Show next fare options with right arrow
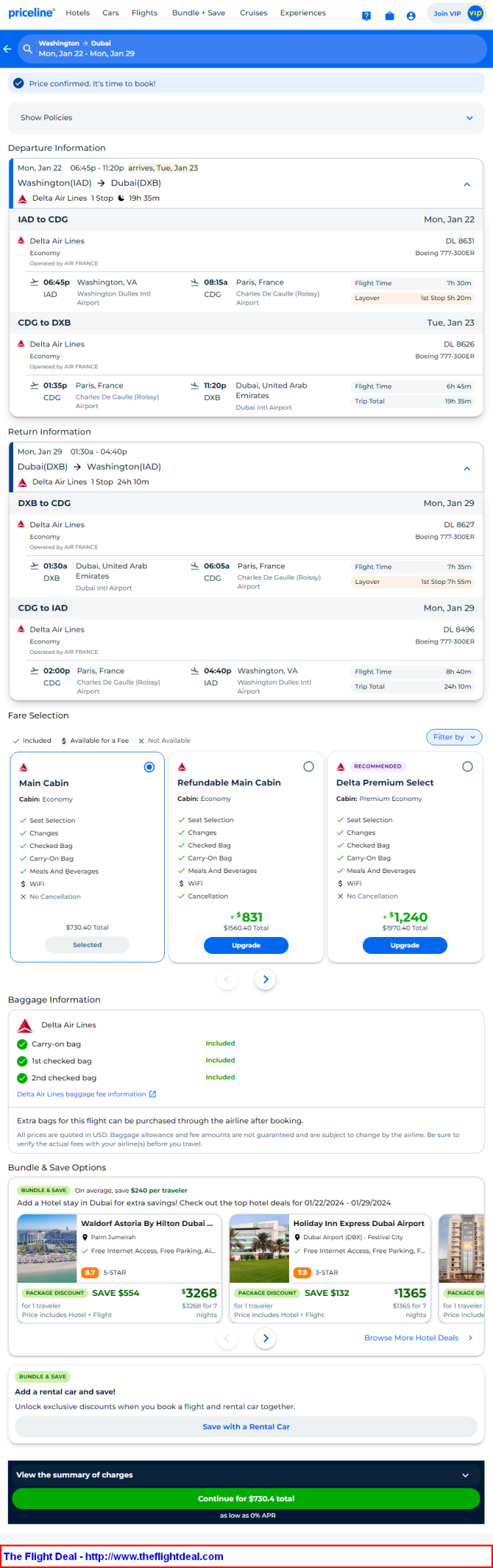This screenshot has width=493, height=1568. 266,979
